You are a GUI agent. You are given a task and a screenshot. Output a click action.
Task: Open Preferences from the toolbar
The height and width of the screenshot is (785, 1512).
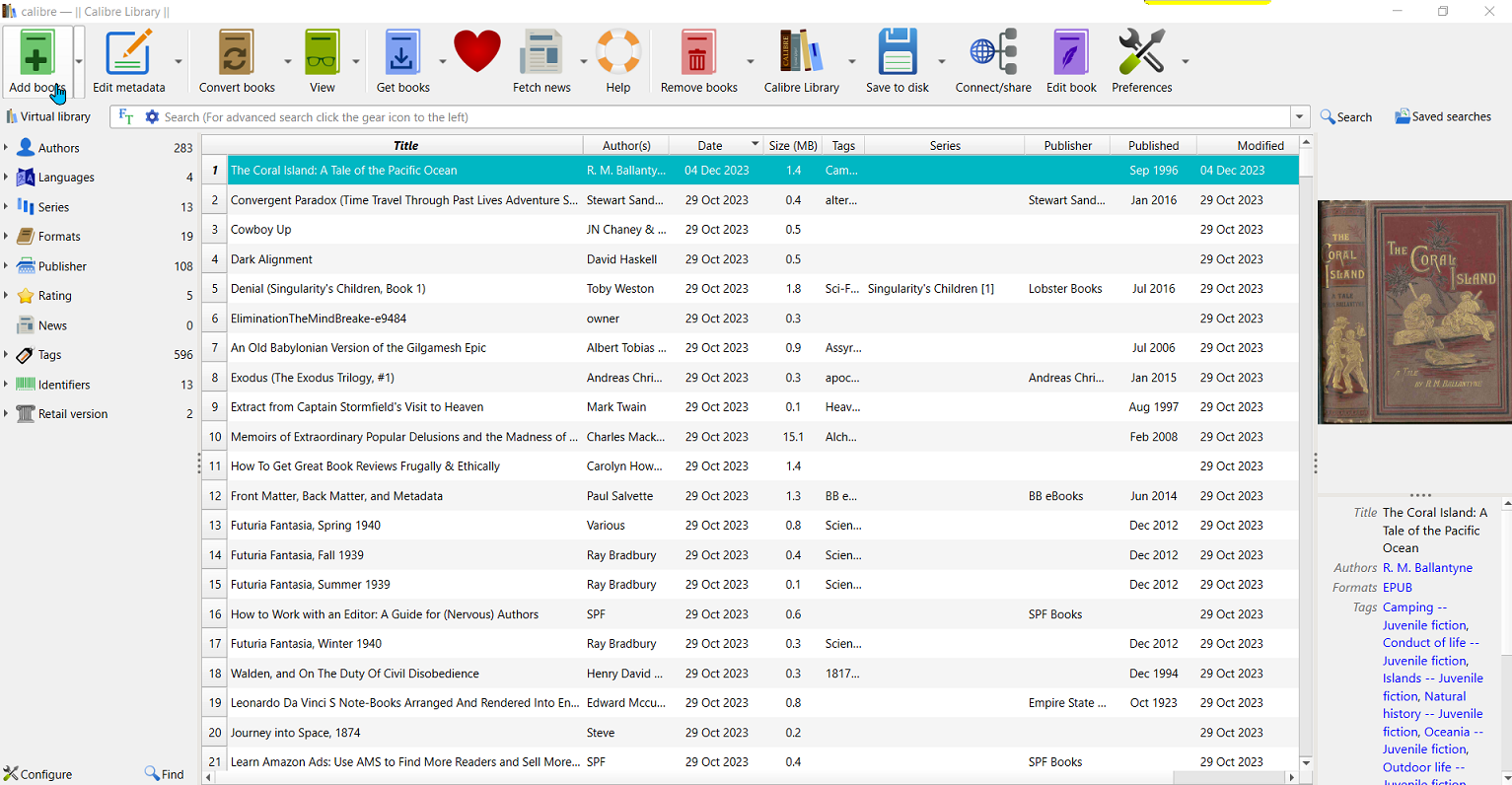(1141, 52)
